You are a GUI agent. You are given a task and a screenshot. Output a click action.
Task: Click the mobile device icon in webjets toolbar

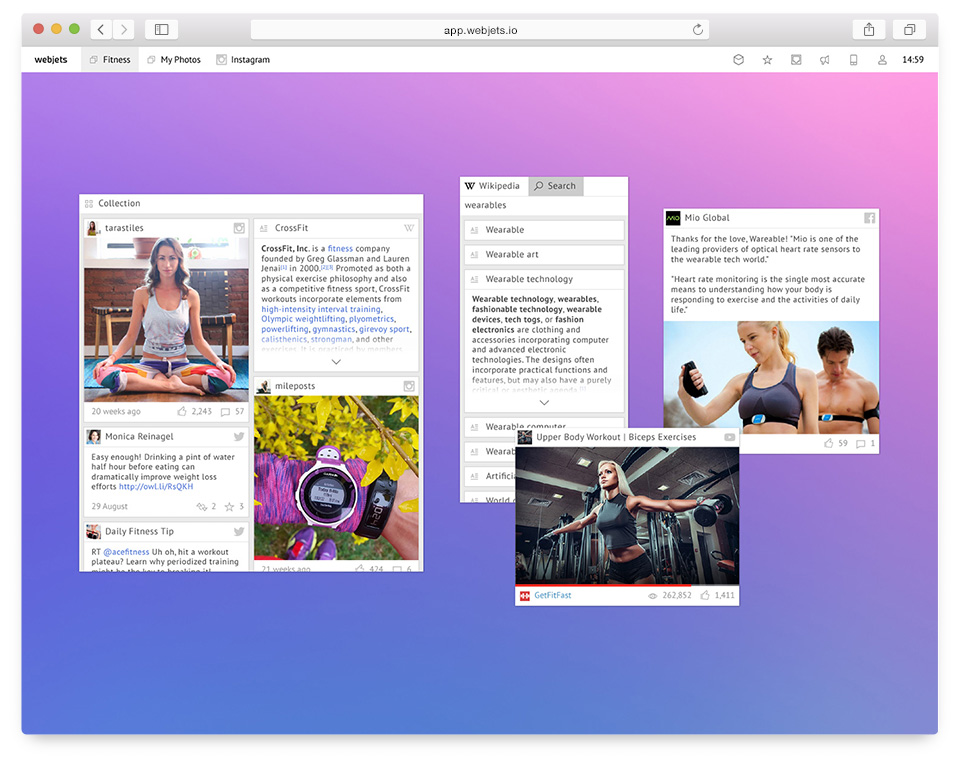(x=853, y=59)
